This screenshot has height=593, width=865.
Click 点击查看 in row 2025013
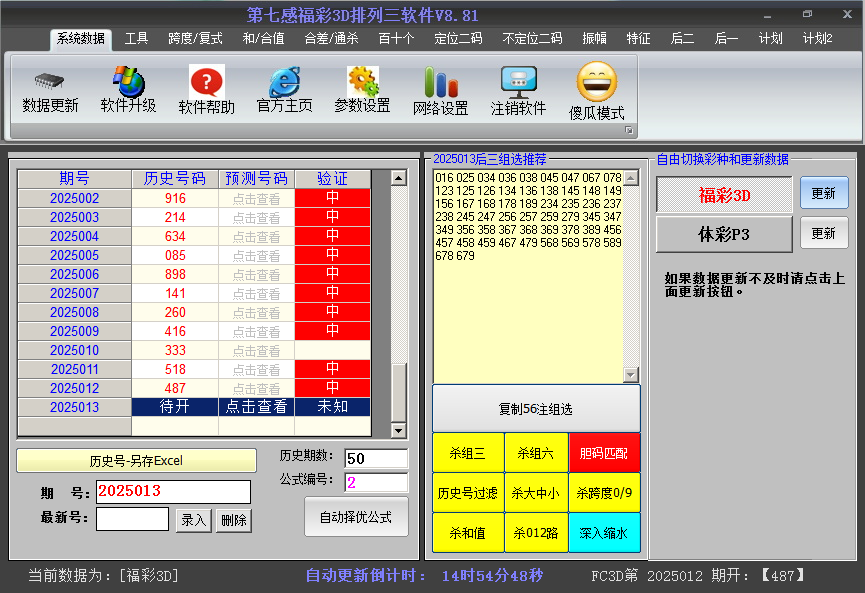tap(257, 407)
